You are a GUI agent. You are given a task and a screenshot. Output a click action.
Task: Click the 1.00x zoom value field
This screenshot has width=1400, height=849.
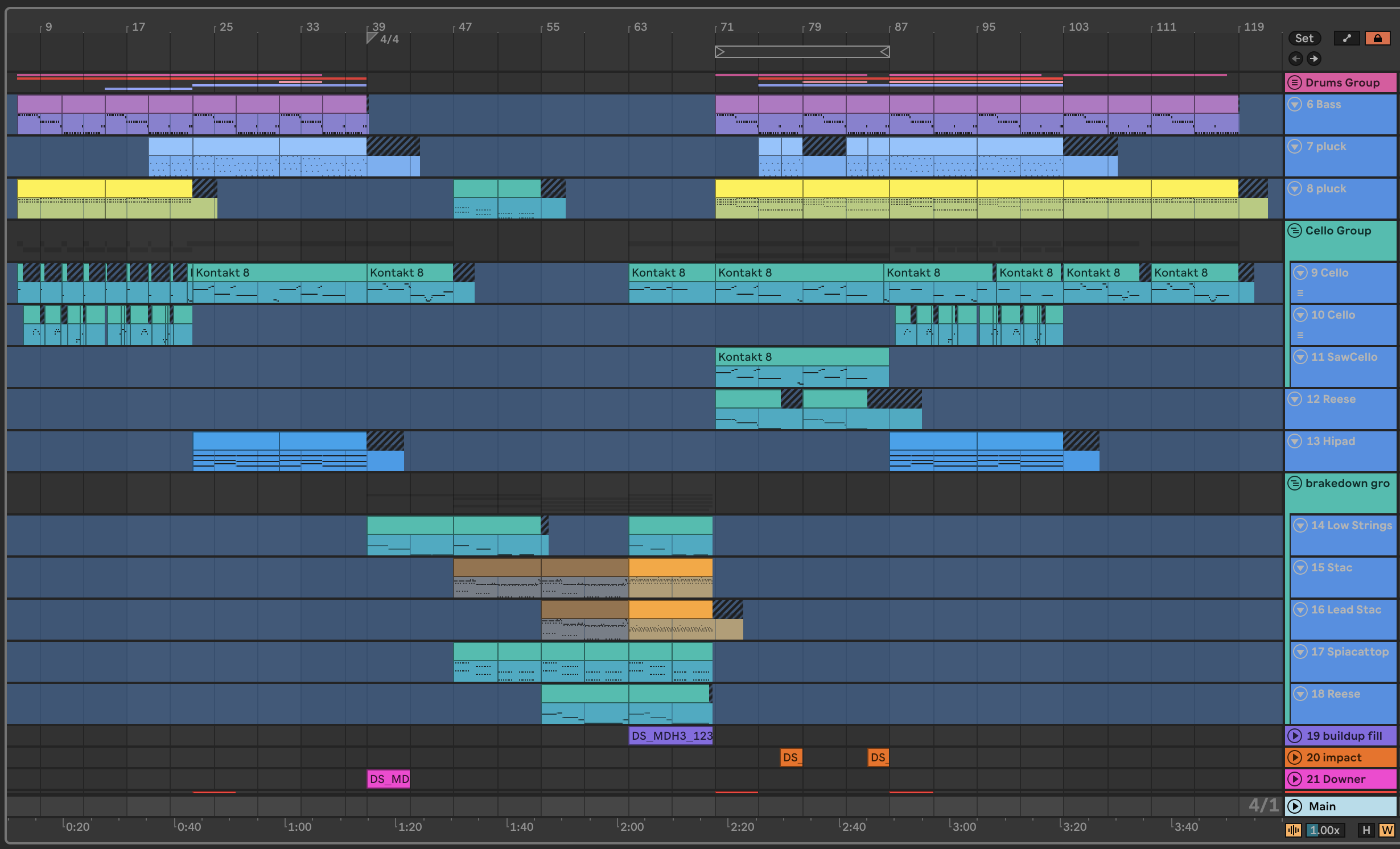pyautogui.click(x=1325, y=830)
